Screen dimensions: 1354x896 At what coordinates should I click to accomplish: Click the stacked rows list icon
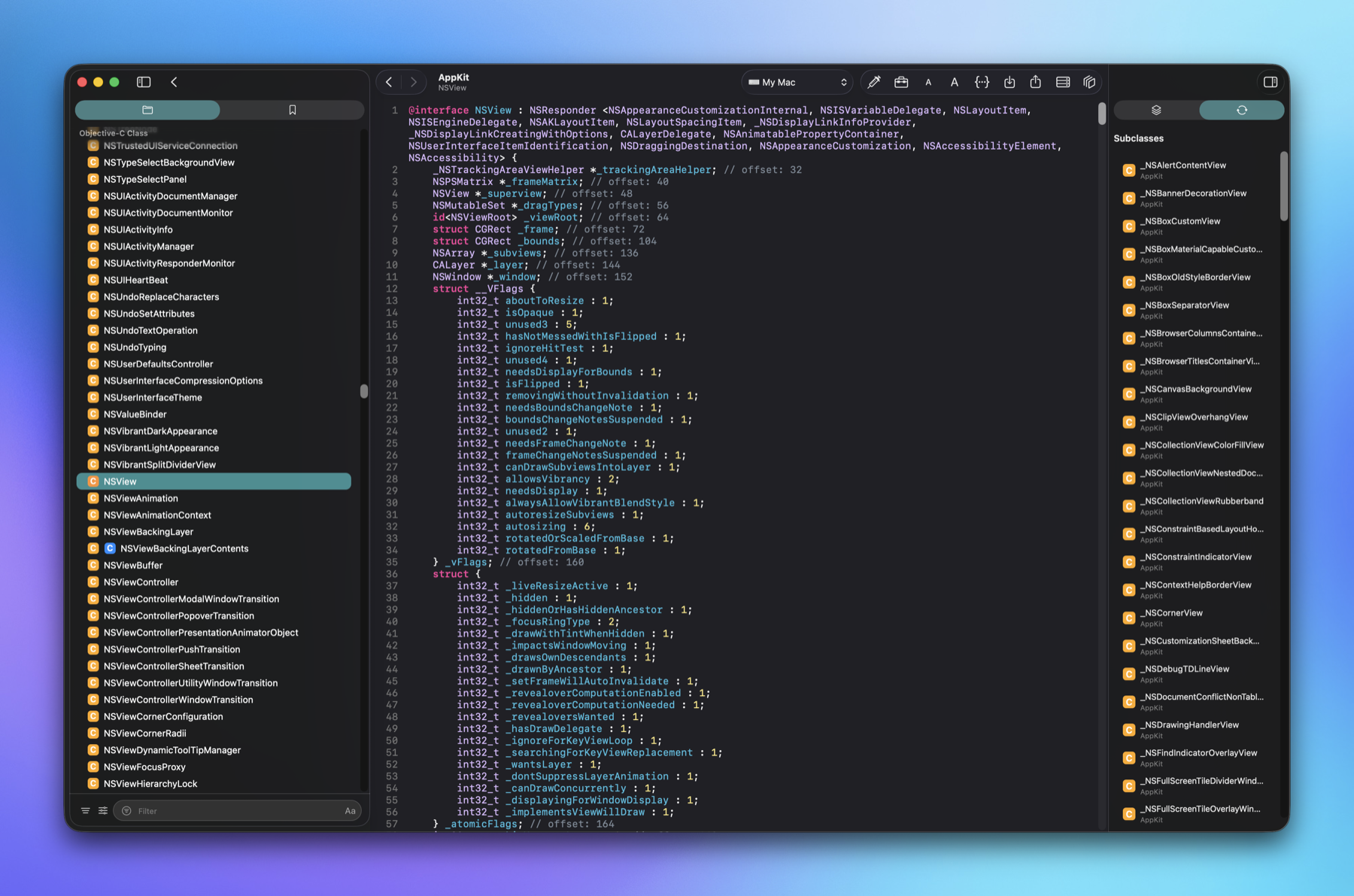(1063, 82)
